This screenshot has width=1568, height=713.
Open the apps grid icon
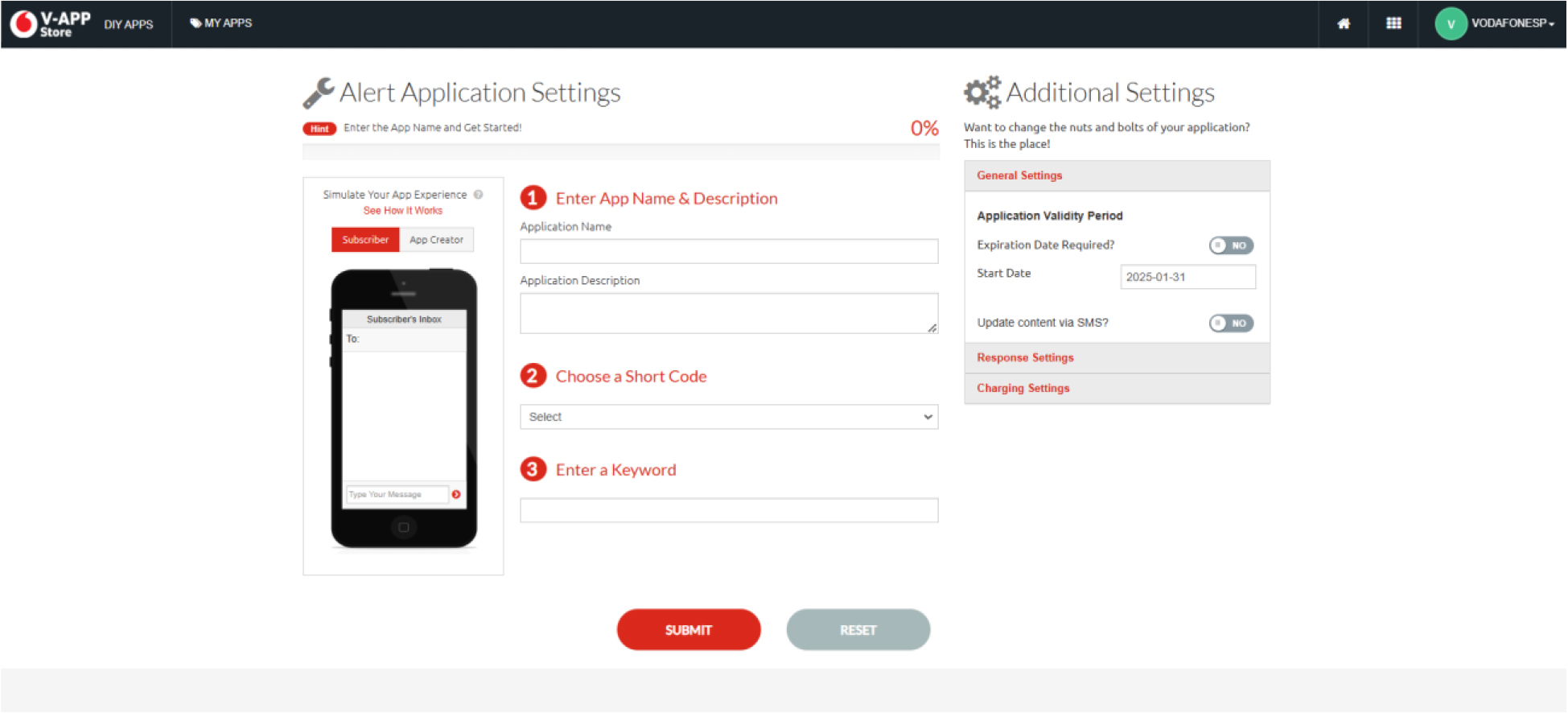(x=1393, y=23)
